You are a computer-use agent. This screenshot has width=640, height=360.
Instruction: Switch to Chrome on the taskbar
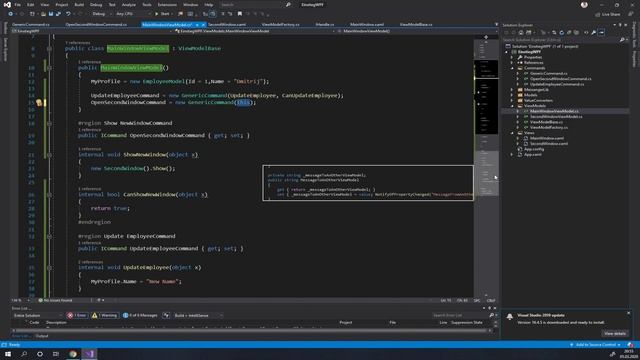tap(73, 354)
